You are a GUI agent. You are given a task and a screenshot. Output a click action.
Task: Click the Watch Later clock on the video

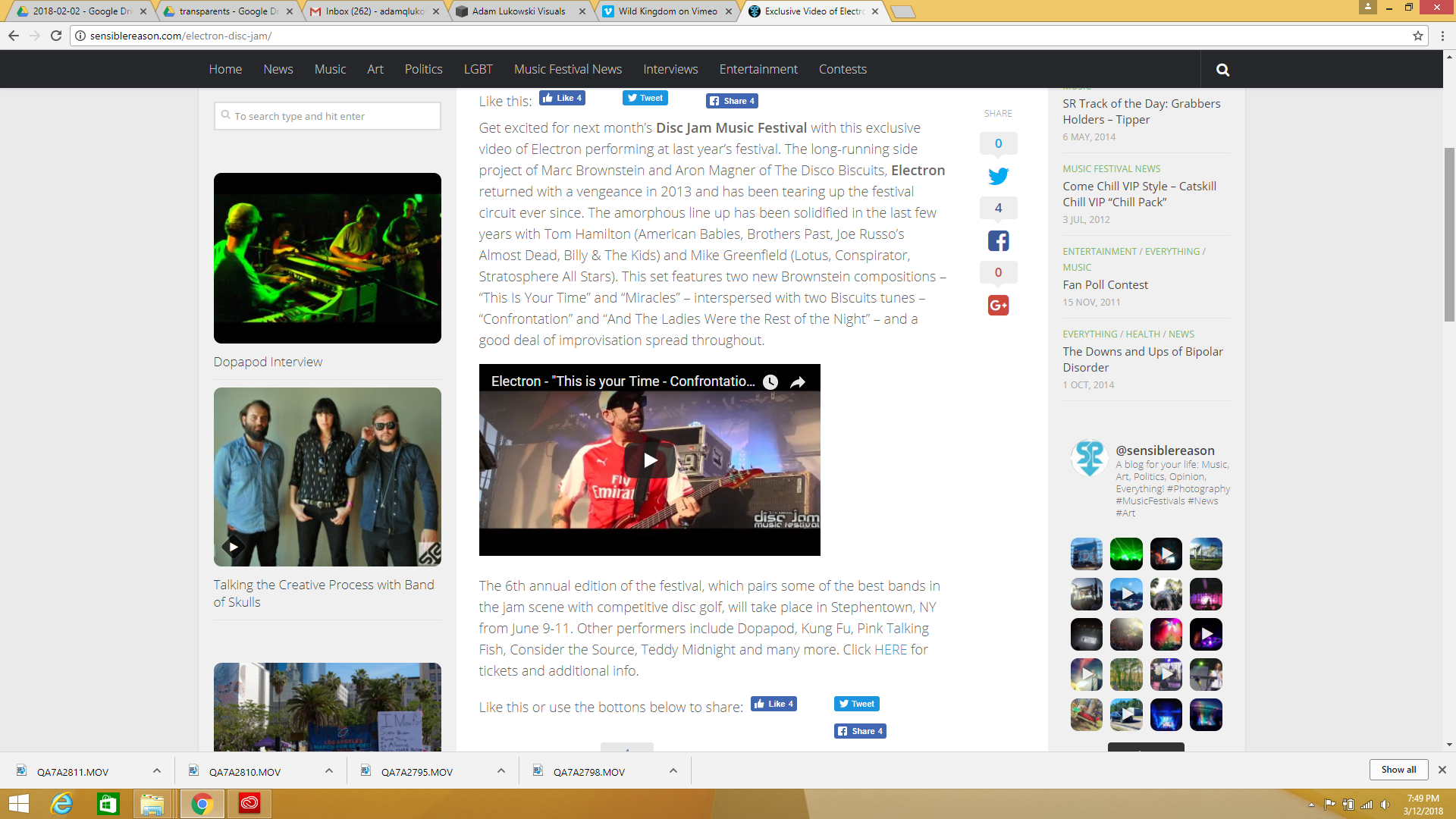pos(770,382)
